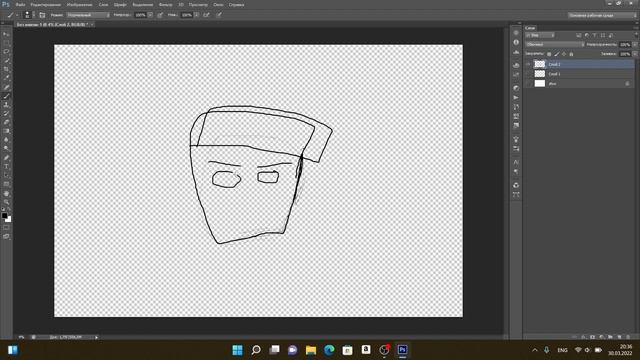Pick the foreground color swatch
Image resolution: width=640 pixels, height=360 pixels.
4,216
